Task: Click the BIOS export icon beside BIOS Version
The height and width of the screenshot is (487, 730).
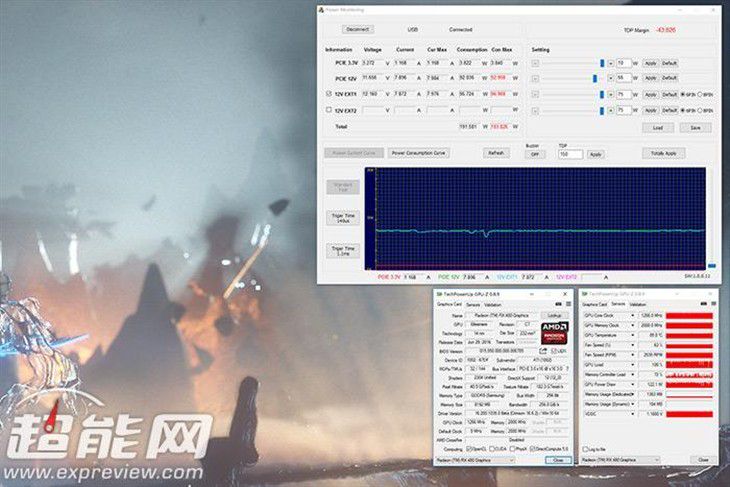Action: click(x=543, y=351)
